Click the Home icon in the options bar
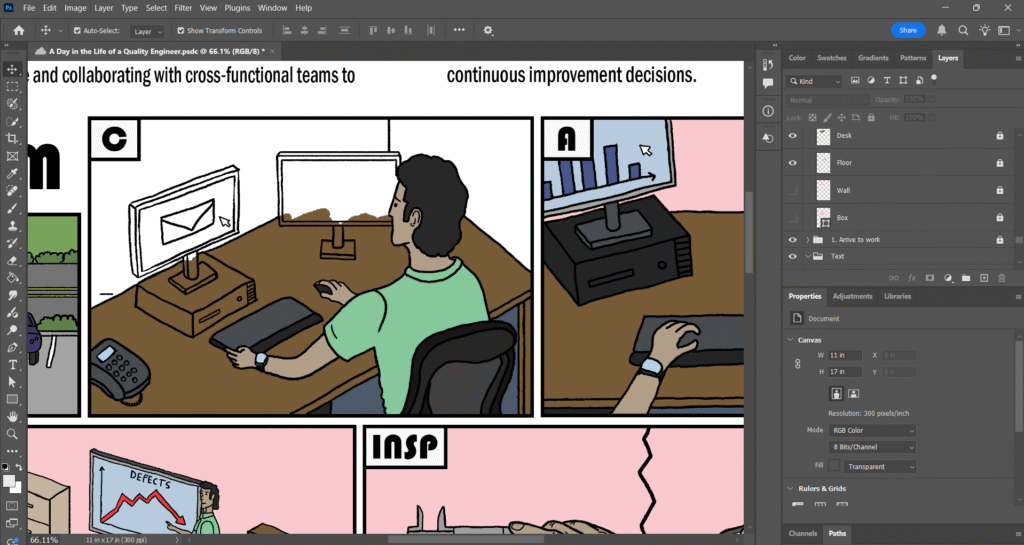The width and height of the screenshot is (1024, 545). (18, 30)
